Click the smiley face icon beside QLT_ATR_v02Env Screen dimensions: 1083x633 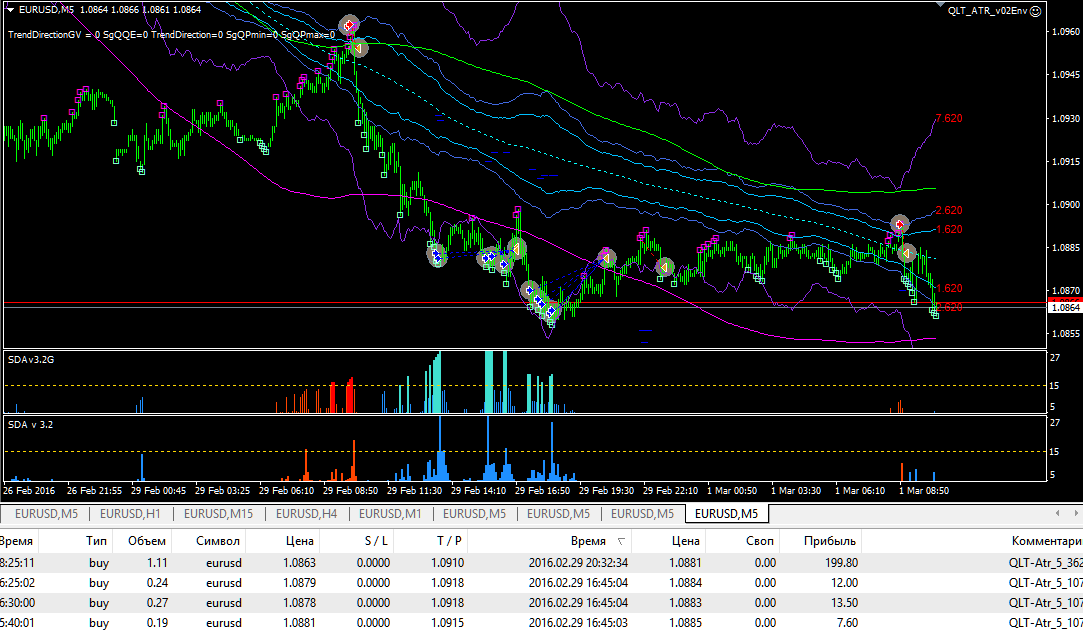point(1035,11)
